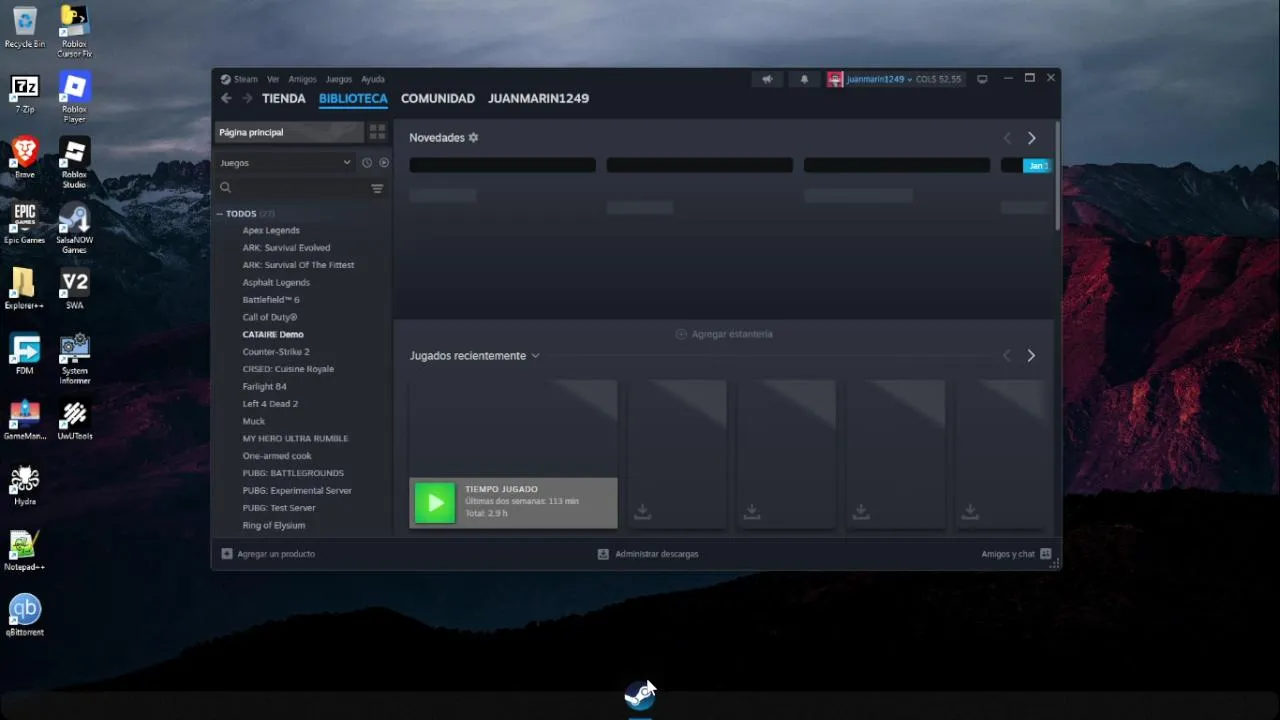Click the Steam back navigation arrow
The image size is (1280, 720).
(x=226, y=98)
